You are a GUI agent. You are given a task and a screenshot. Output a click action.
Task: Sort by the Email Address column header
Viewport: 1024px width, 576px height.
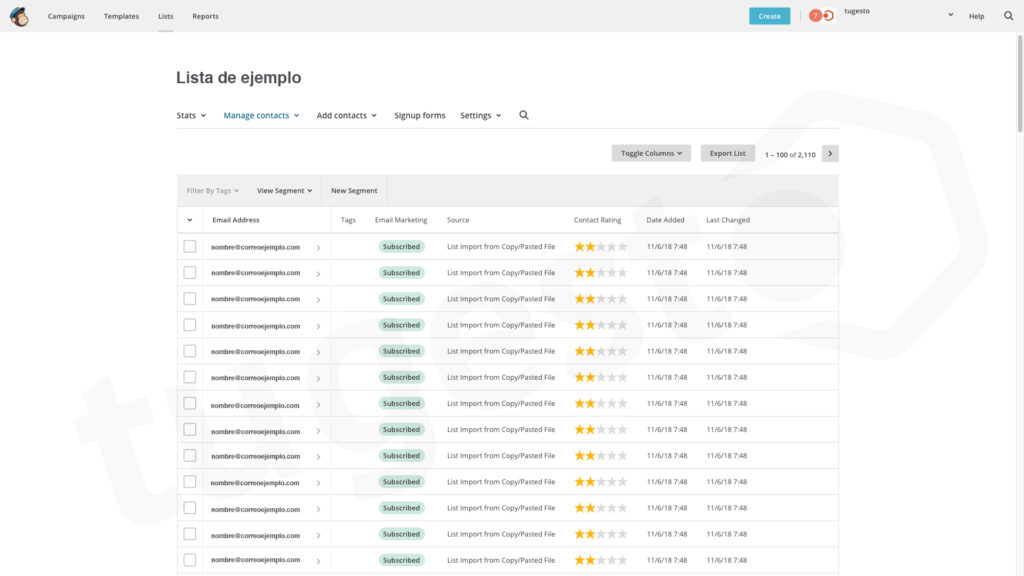(236, 220)
